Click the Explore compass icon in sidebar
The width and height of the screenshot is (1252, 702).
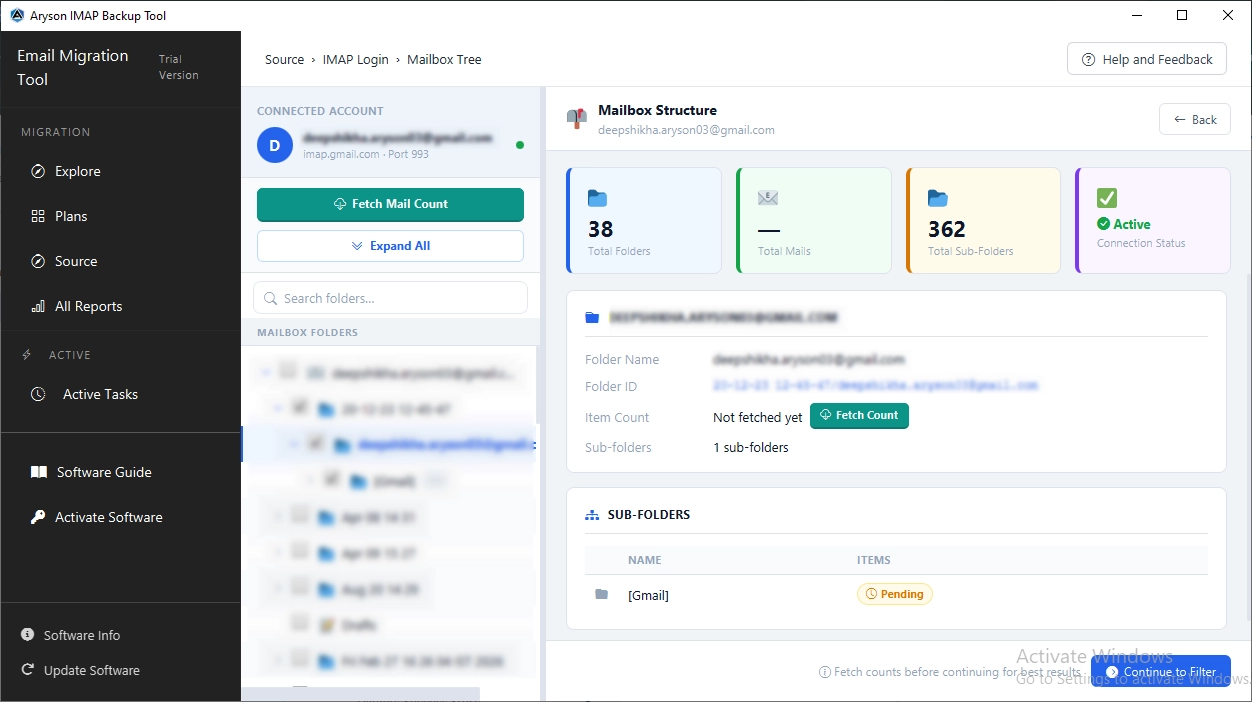coord(38,171)
